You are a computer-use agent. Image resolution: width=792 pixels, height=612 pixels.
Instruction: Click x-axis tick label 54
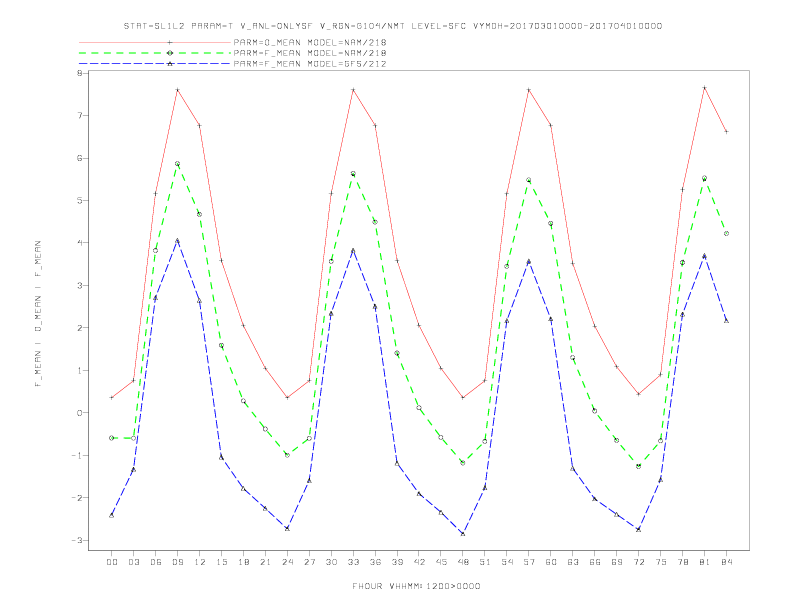(x=507, y=562)
